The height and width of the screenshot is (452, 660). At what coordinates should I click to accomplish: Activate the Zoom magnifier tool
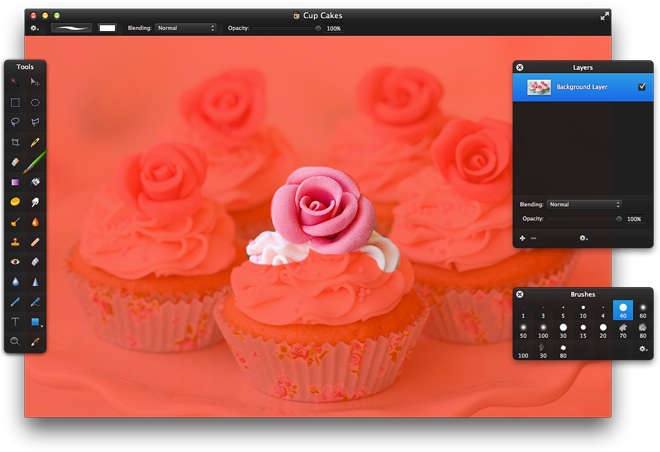click(x=15, y=341)
